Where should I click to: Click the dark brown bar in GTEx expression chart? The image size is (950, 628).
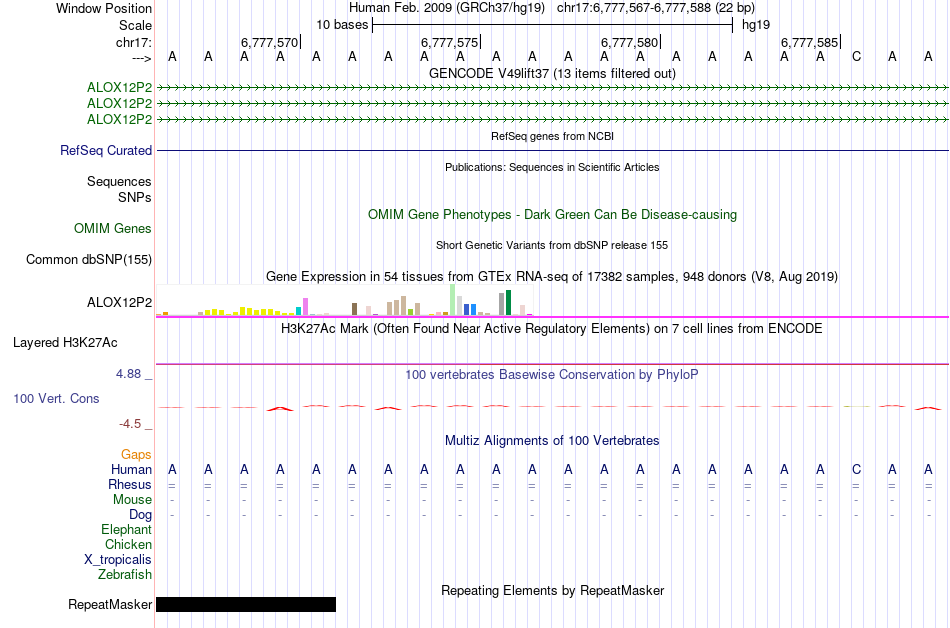coord(354,309)
